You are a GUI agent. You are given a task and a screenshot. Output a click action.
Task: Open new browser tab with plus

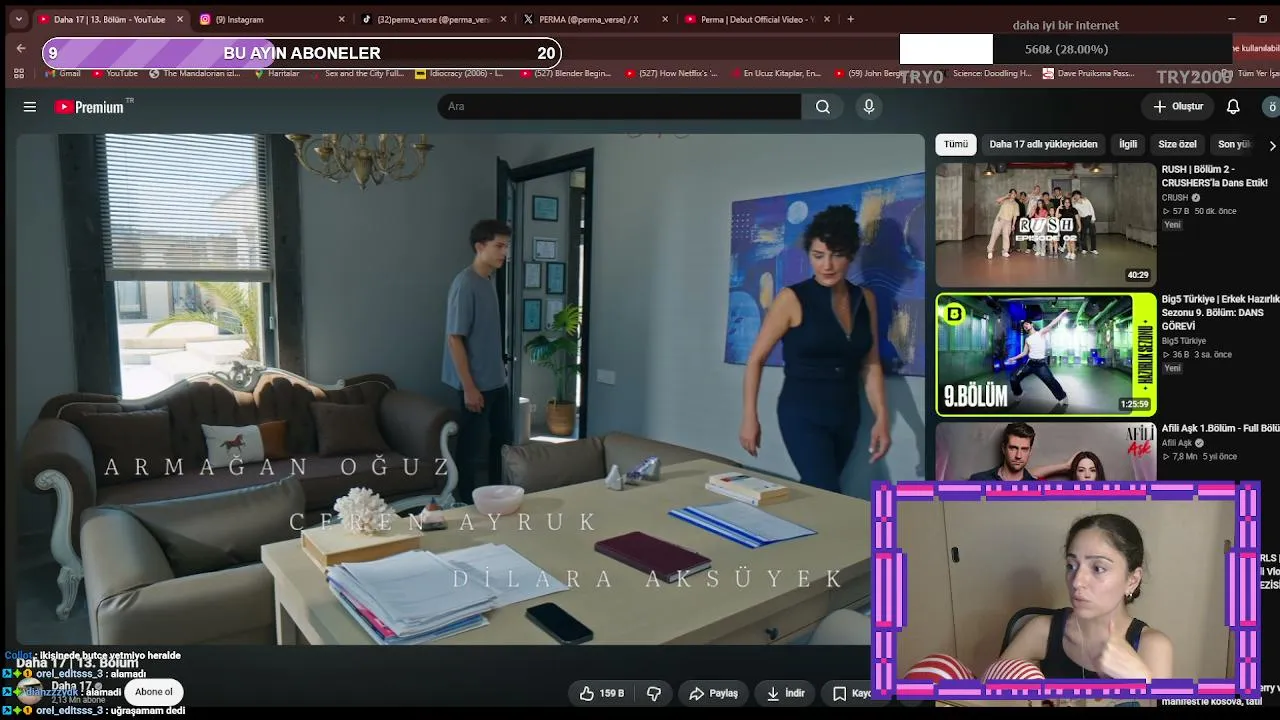click(851, 19)
